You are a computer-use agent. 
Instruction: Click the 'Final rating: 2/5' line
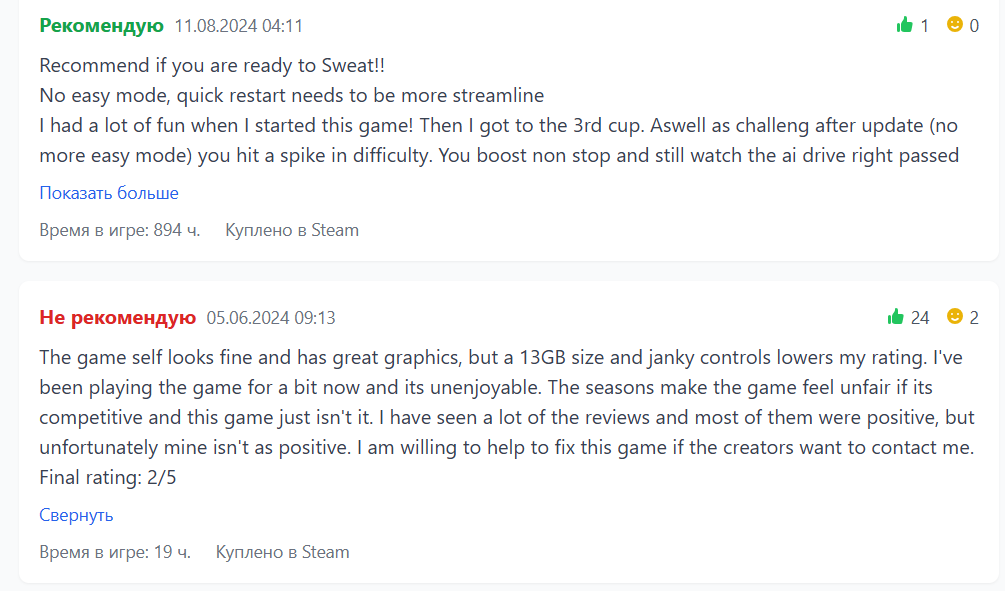pyautogui.click(x=108, y=477)
